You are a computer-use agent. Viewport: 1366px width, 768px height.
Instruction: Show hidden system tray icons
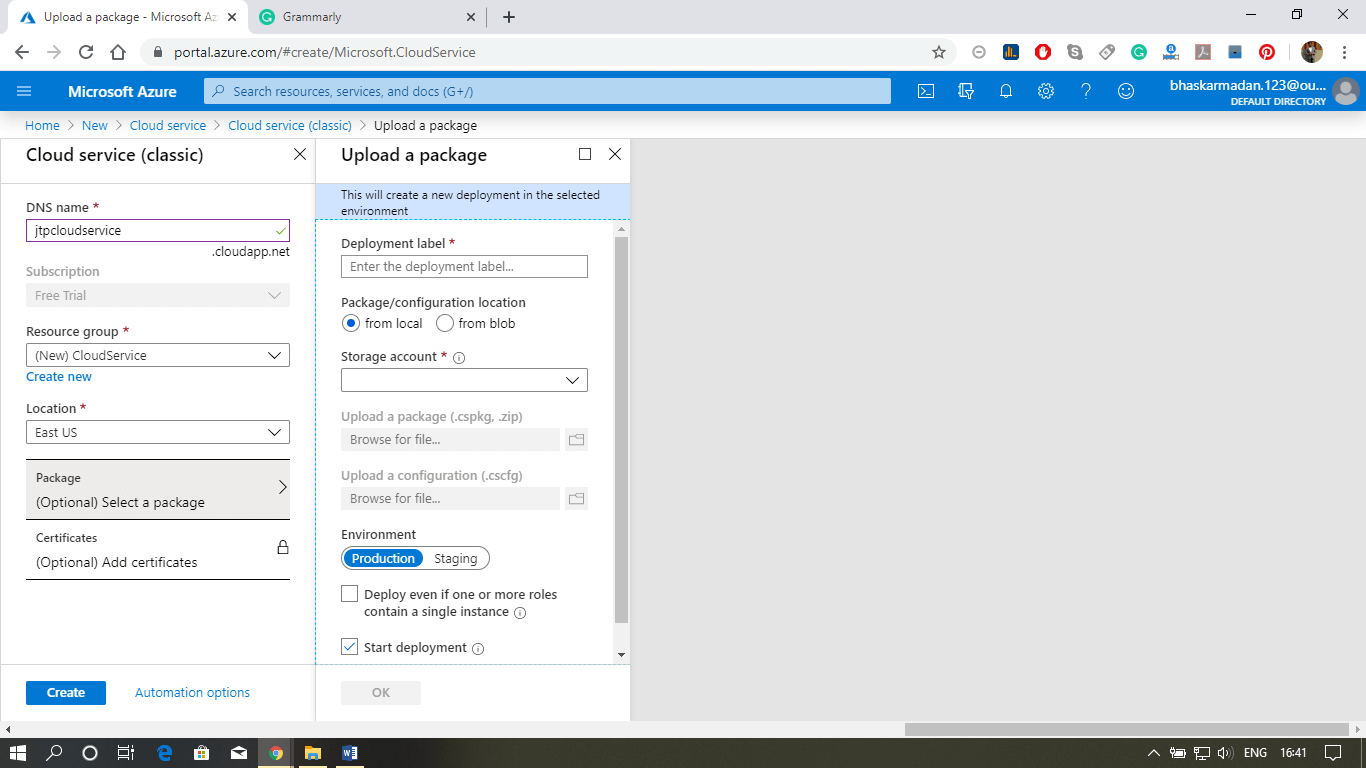pyautogui.click(x=1153, y=753)
